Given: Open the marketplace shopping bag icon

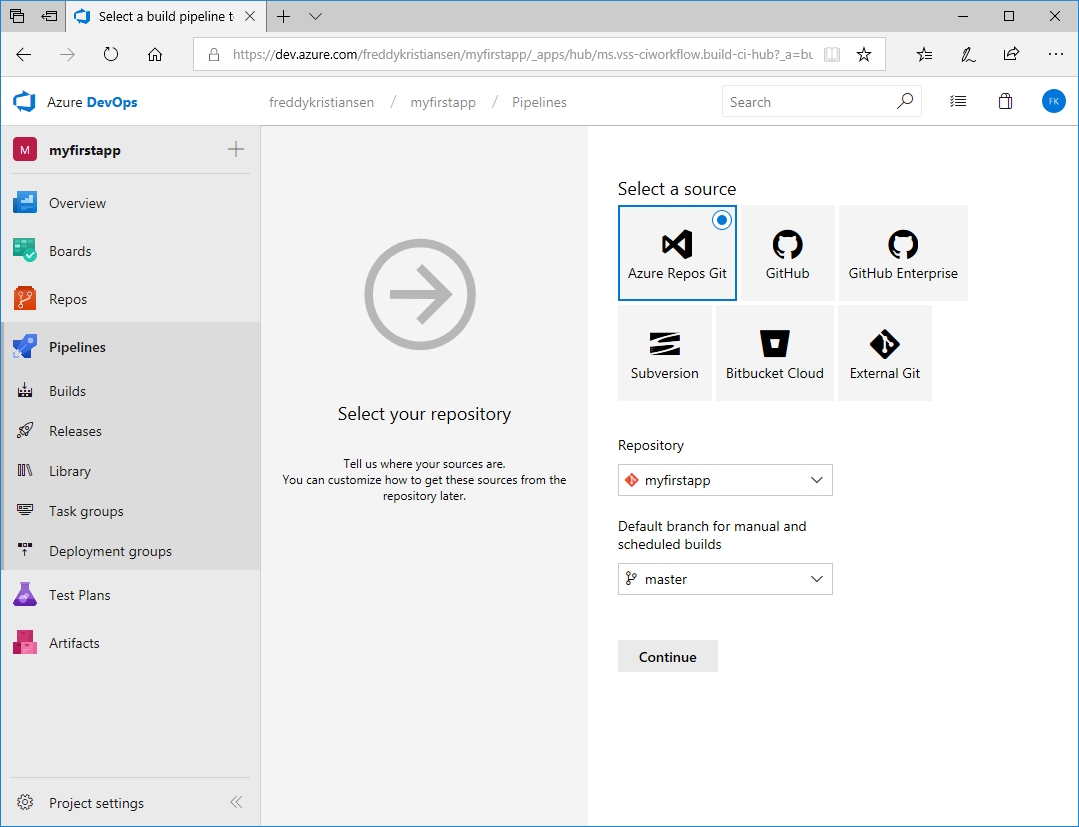Looking at the screenshot, I should 1005,102.
